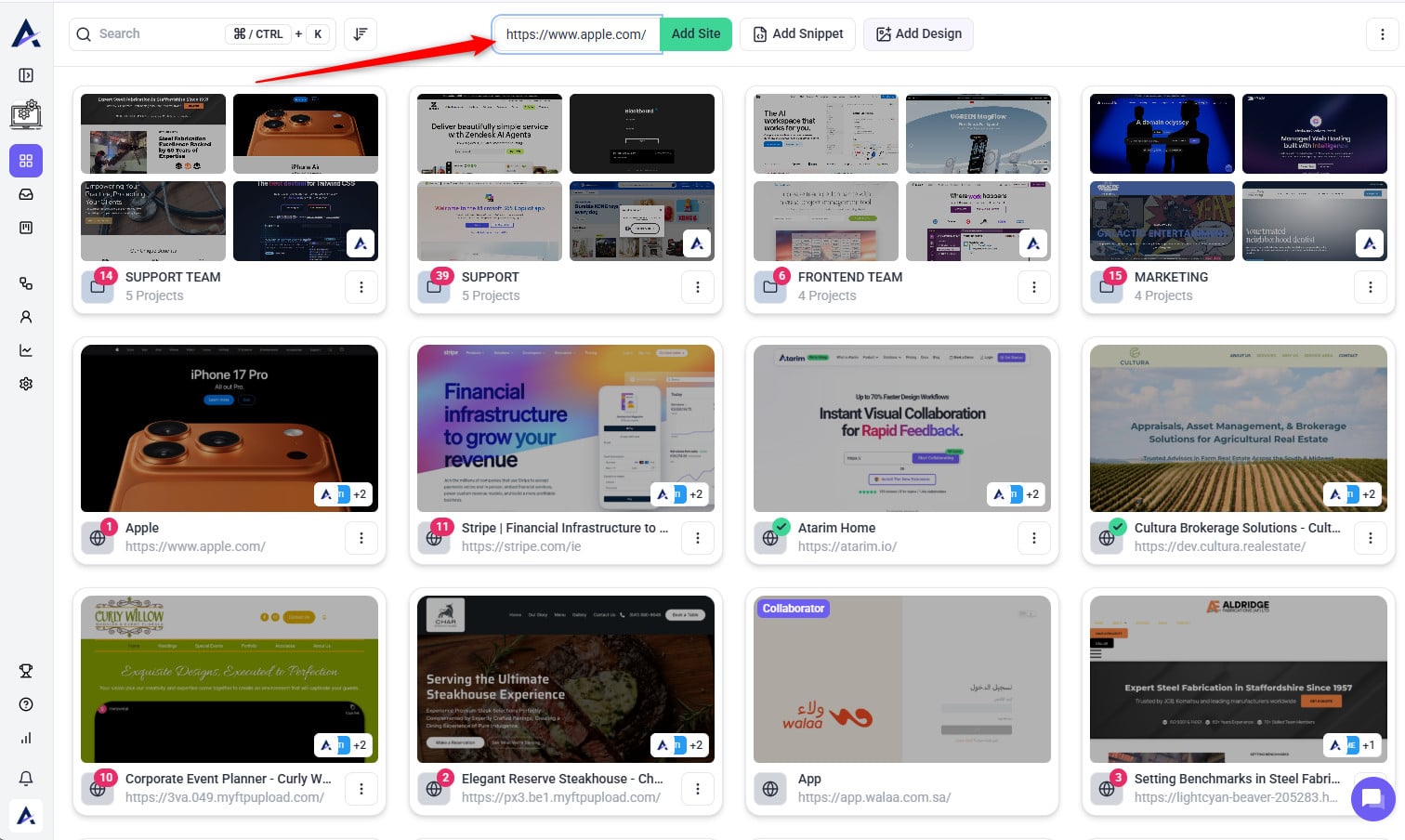Open the kanban board sidebar icon

click(26, 228)
